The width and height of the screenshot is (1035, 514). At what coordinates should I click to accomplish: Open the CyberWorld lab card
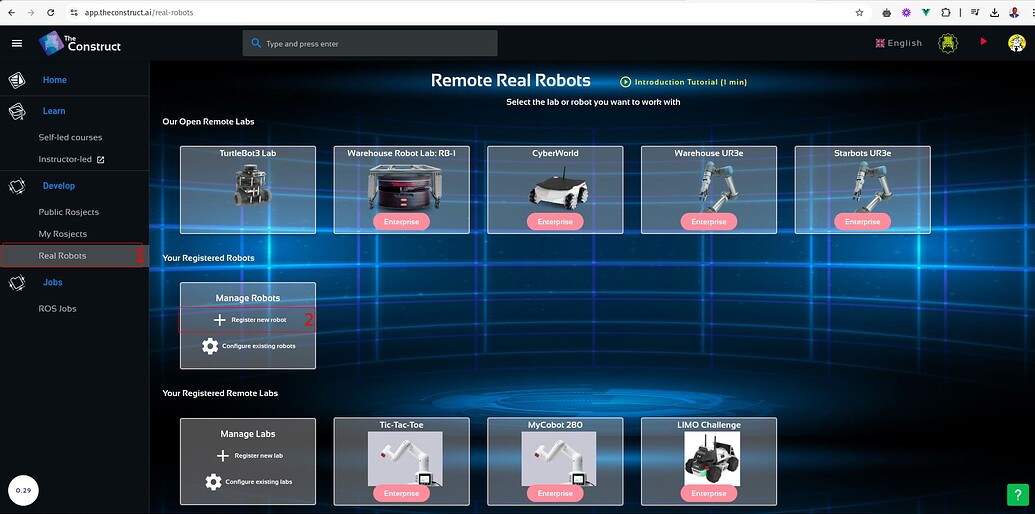pyautogui.click(x=555, y=190)
